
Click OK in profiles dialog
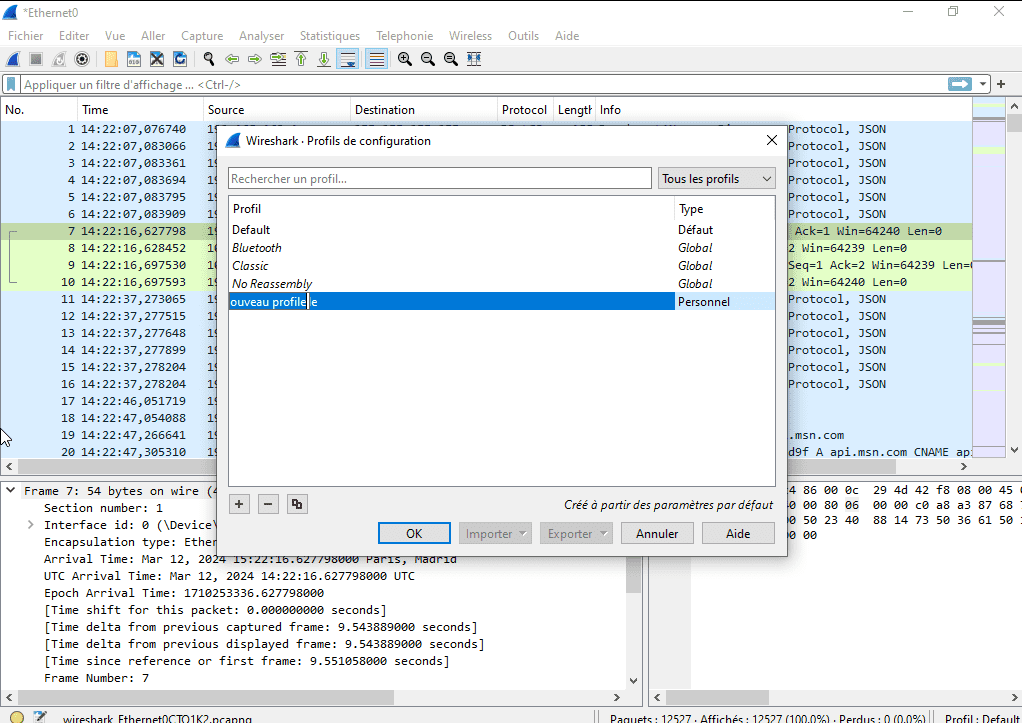pos(414,533)
